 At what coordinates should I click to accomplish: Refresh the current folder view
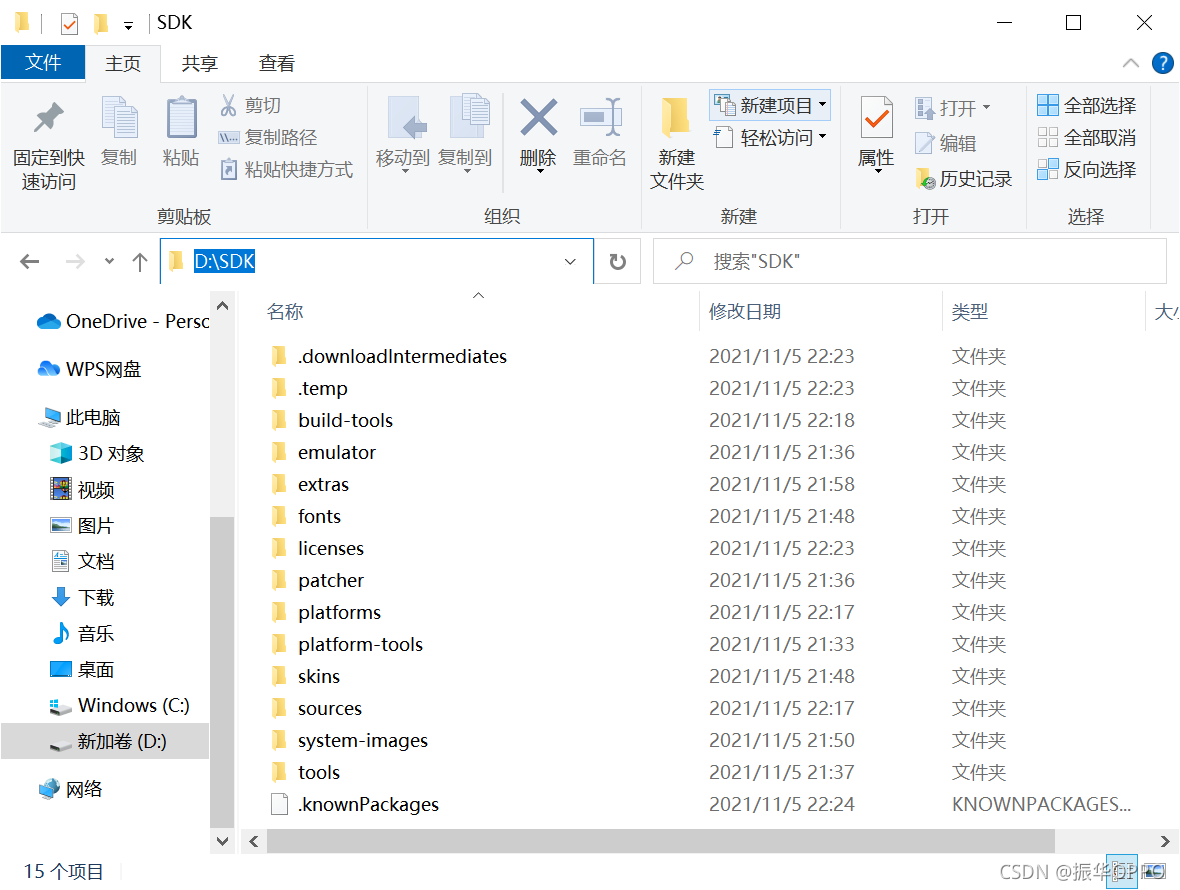point(618,262)
